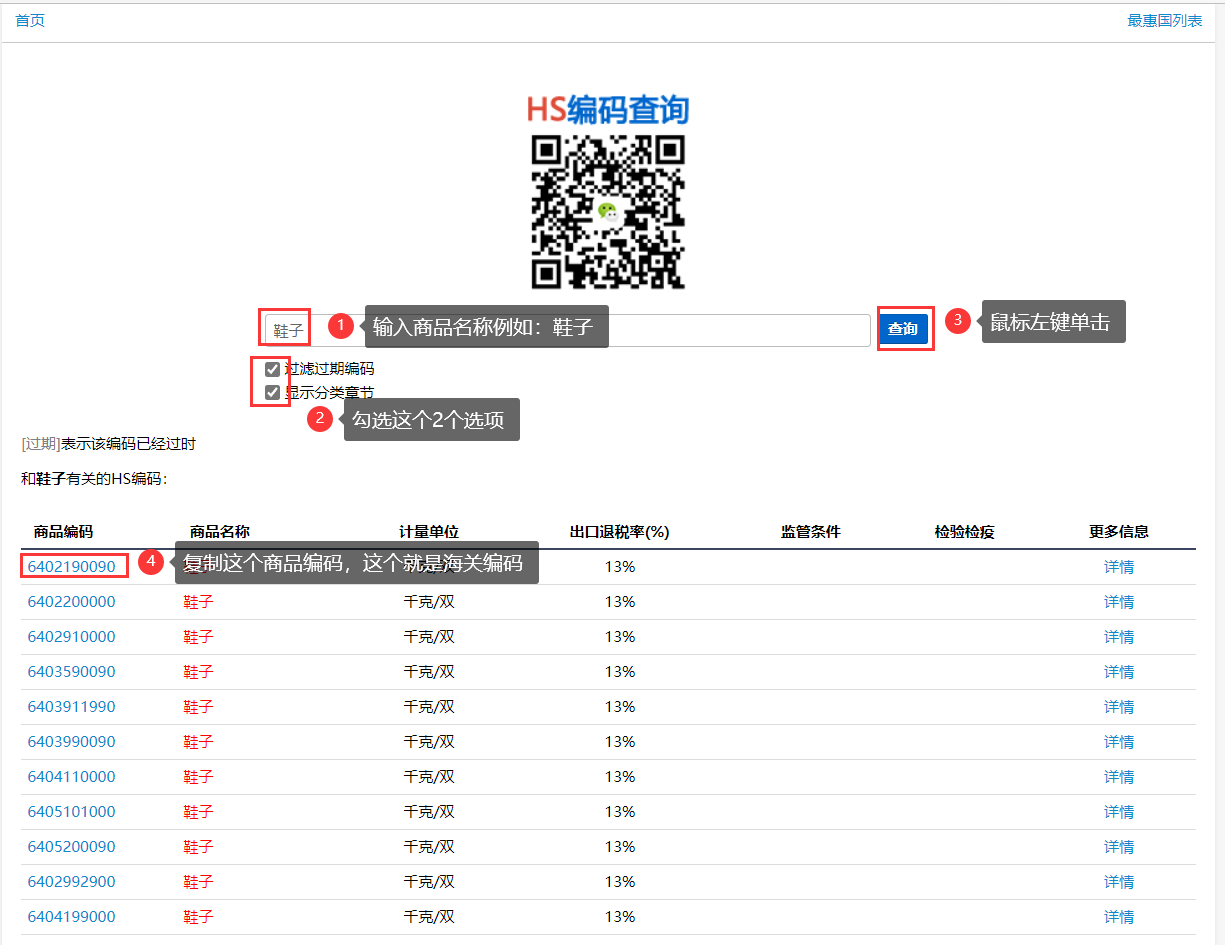The width and height of the screenshot is (1225, 945).
Task: Select 鞋子 name in row 6405200090
Action: pyautogui.click(x=198, y=847)
